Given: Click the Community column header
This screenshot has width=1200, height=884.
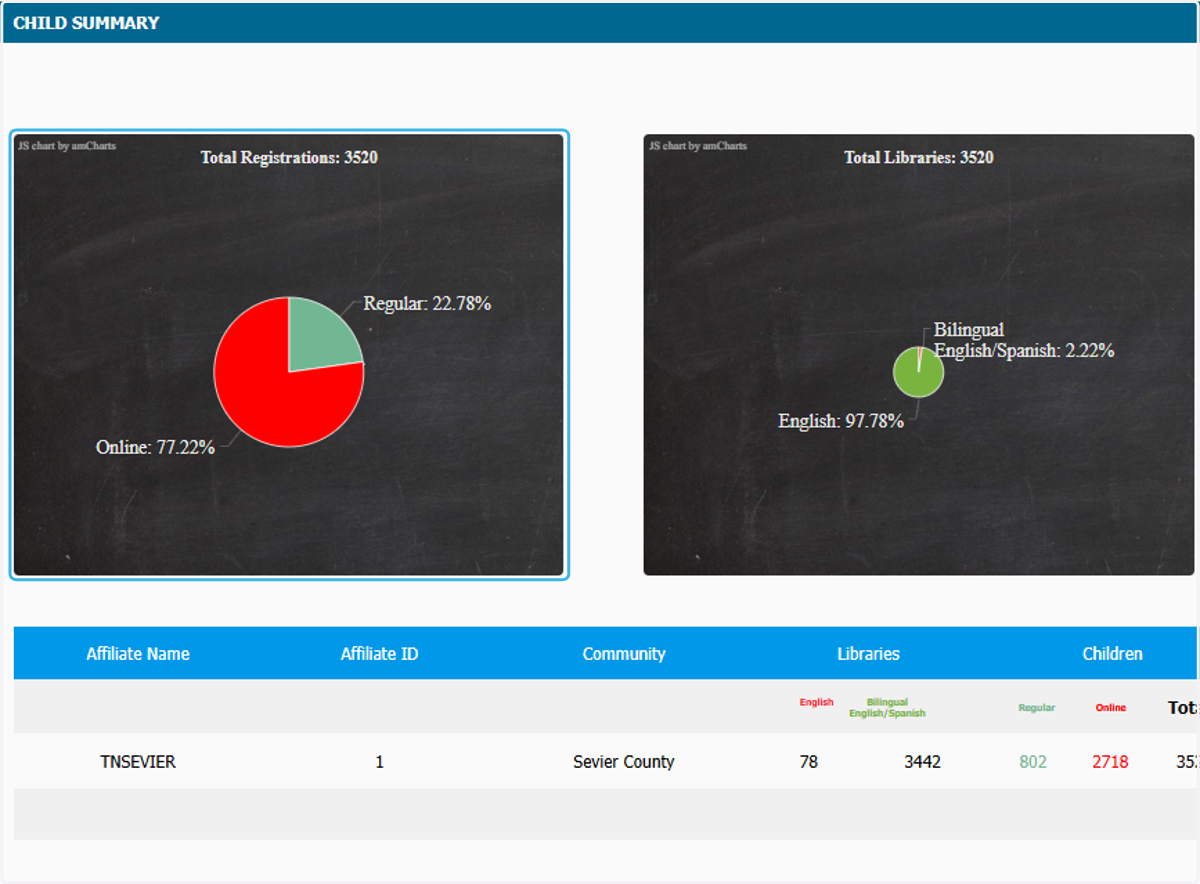Looking at the screenshot, I should [x=624, y=654].
